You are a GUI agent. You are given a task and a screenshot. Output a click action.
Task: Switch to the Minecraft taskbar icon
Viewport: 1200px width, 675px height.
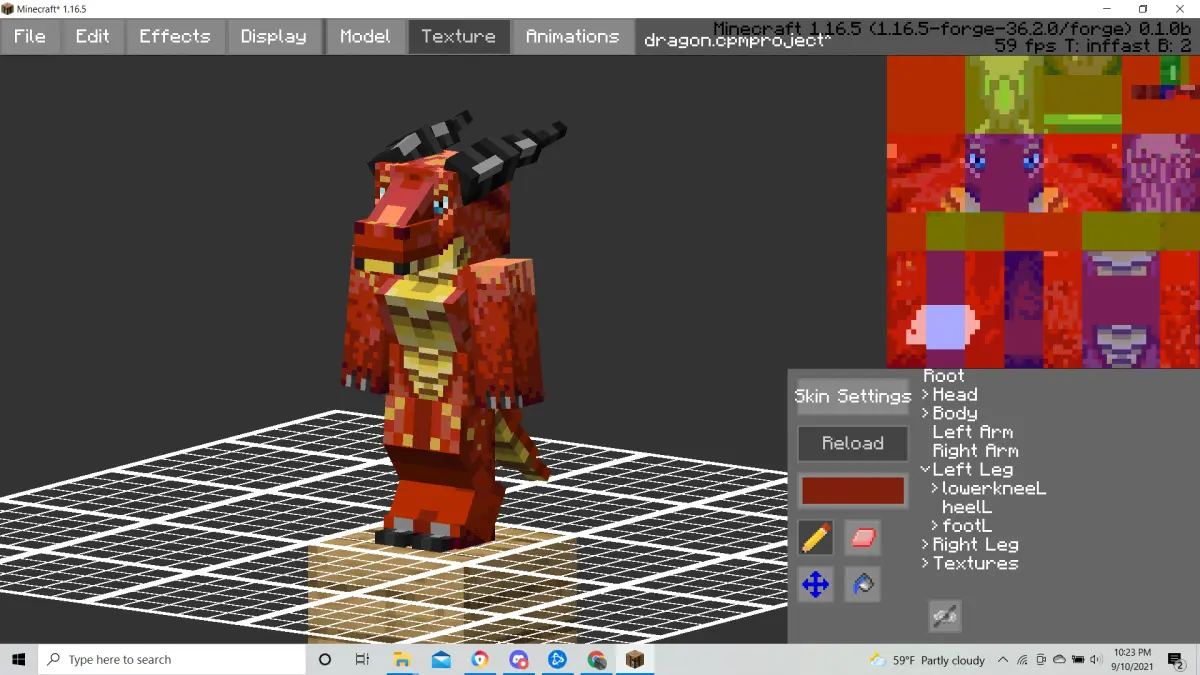635,660
